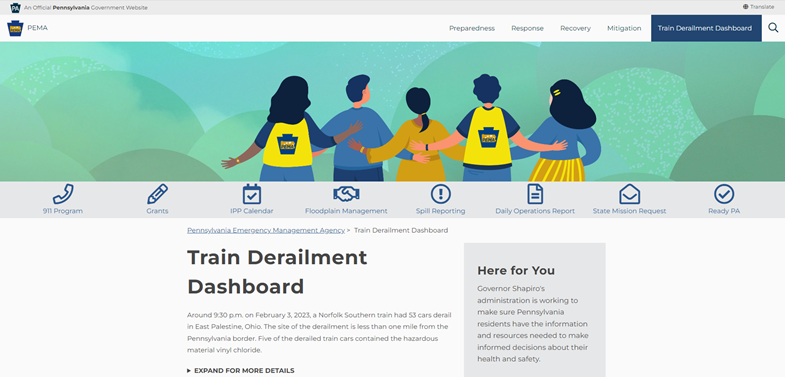Click the 911 Program phone icon
The image size is (785, 377).
coord(63,194)
